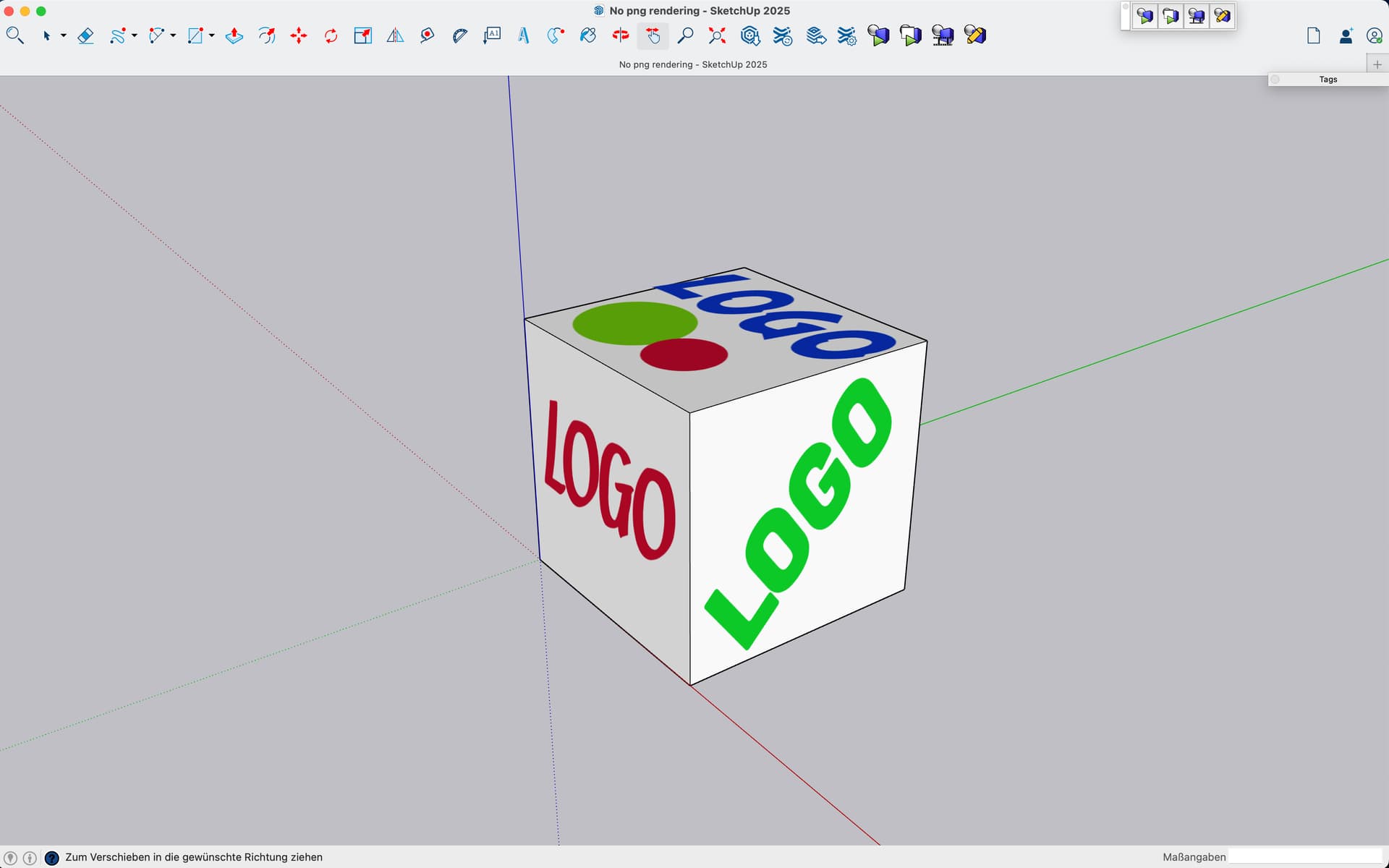The height and width of the screenshot is (868, 1389).
Task: Click the Orbit tool
Action: 621,35
